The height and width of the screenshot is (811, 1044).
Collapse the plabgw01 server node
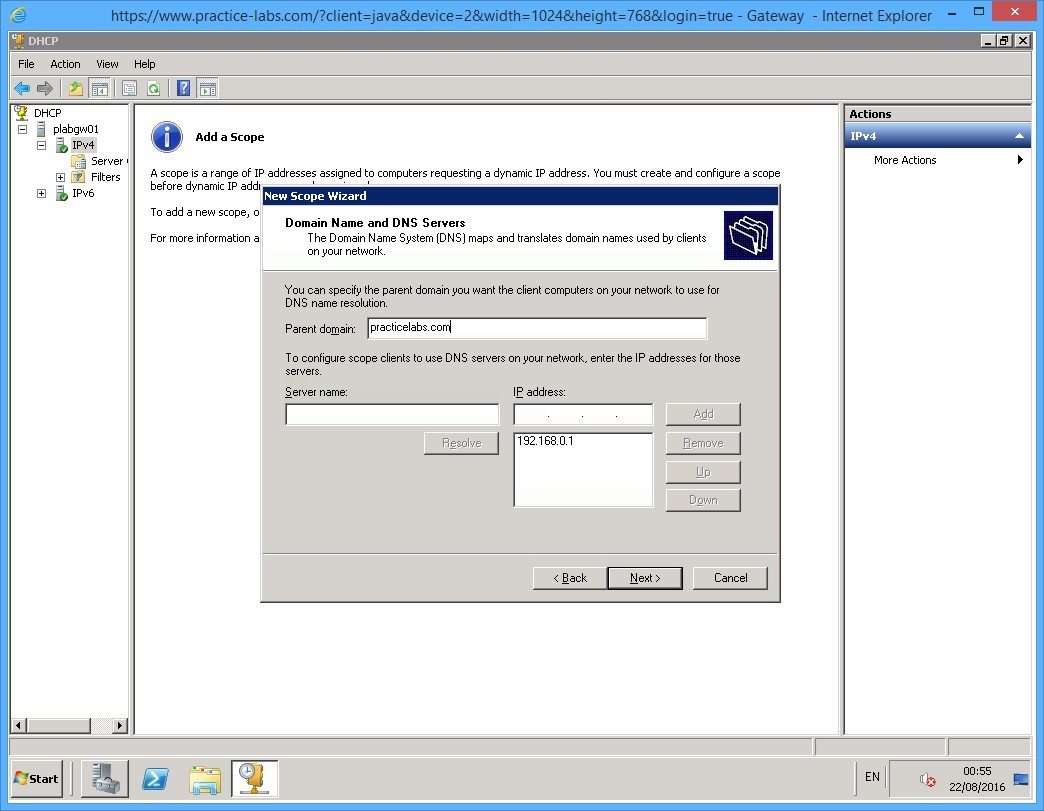(x=22, y=128)
